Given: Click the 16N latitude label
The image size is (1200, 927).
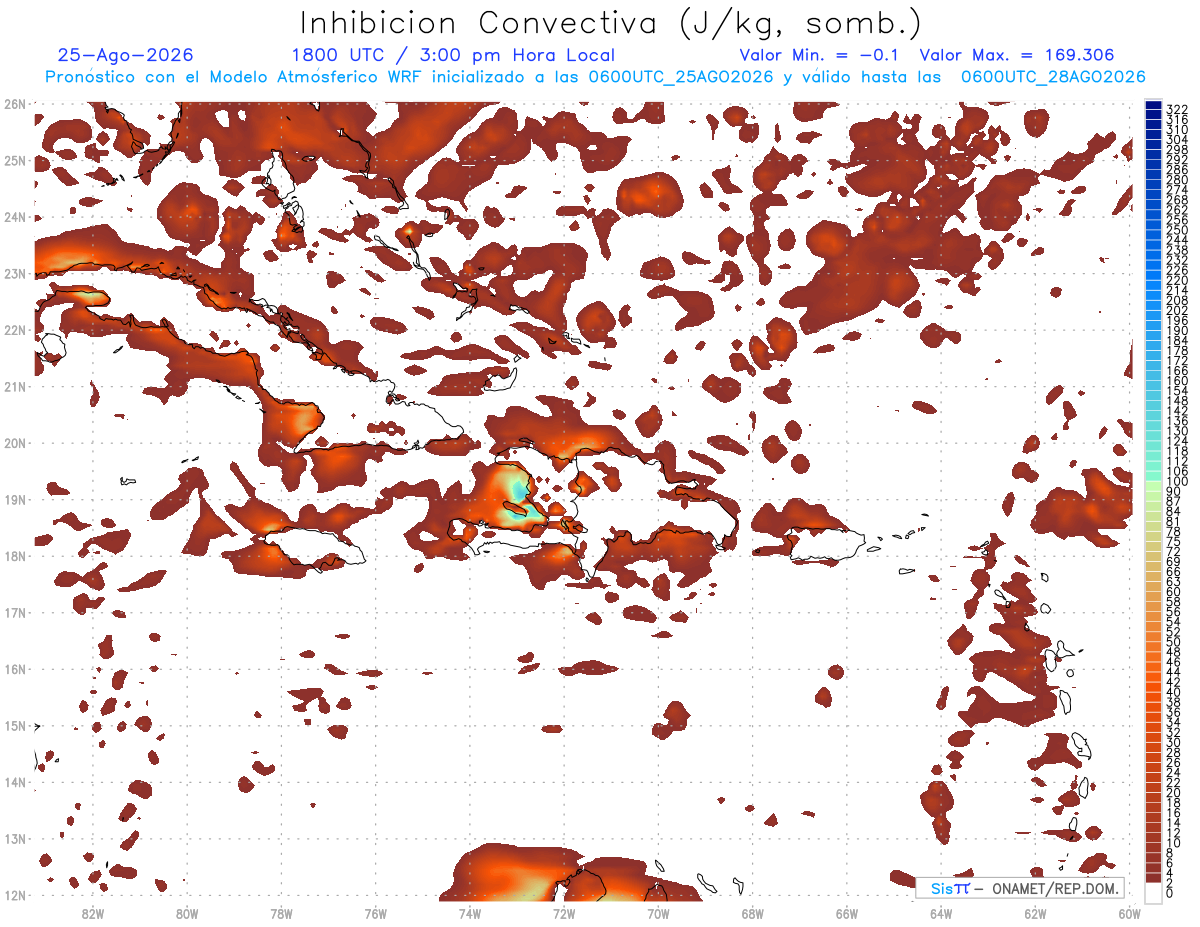Looking at the screenshot, I should [14, 669].
